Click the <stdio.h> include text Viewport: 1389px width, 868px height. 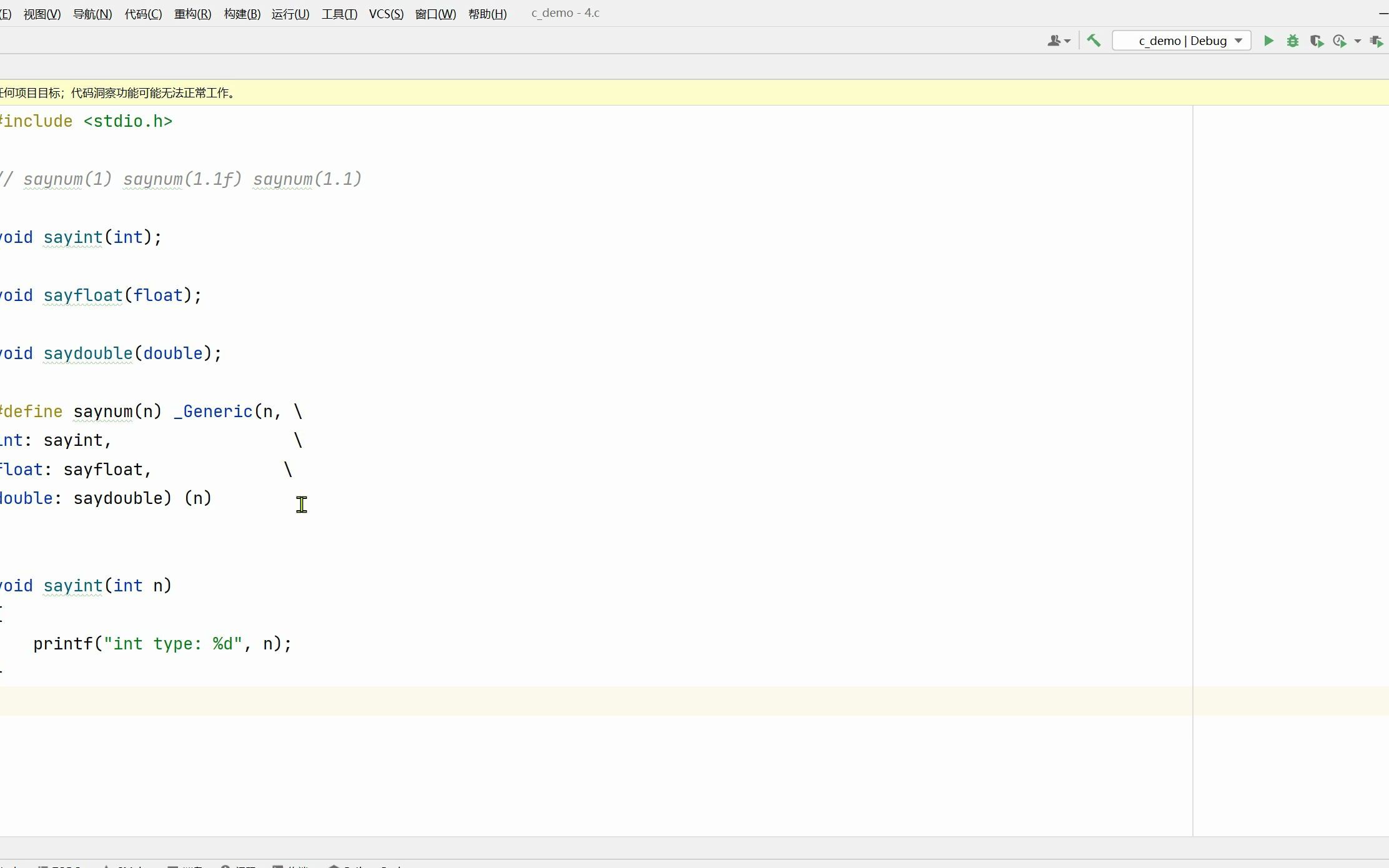pos(128,121)
